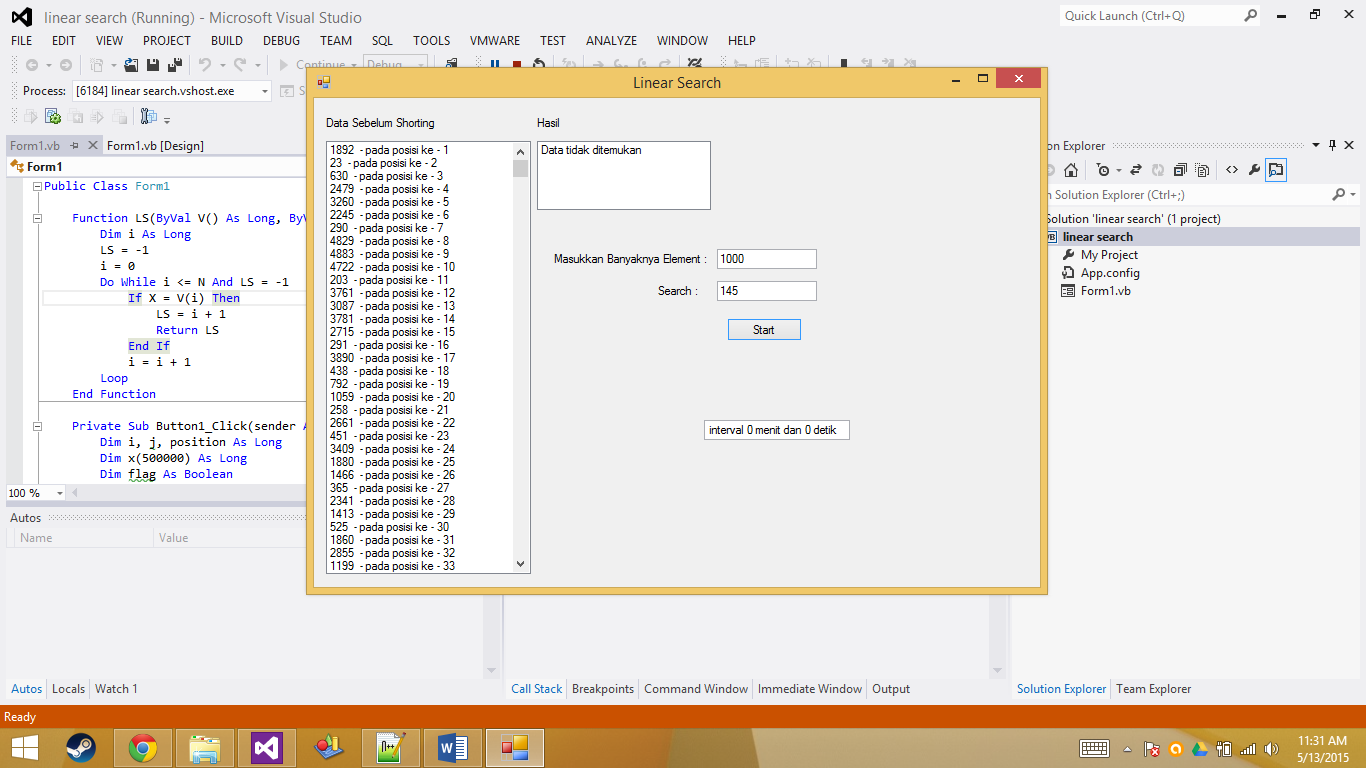
Task: Open View Code in Solution Explorer toolbar
Action: 1232,170
